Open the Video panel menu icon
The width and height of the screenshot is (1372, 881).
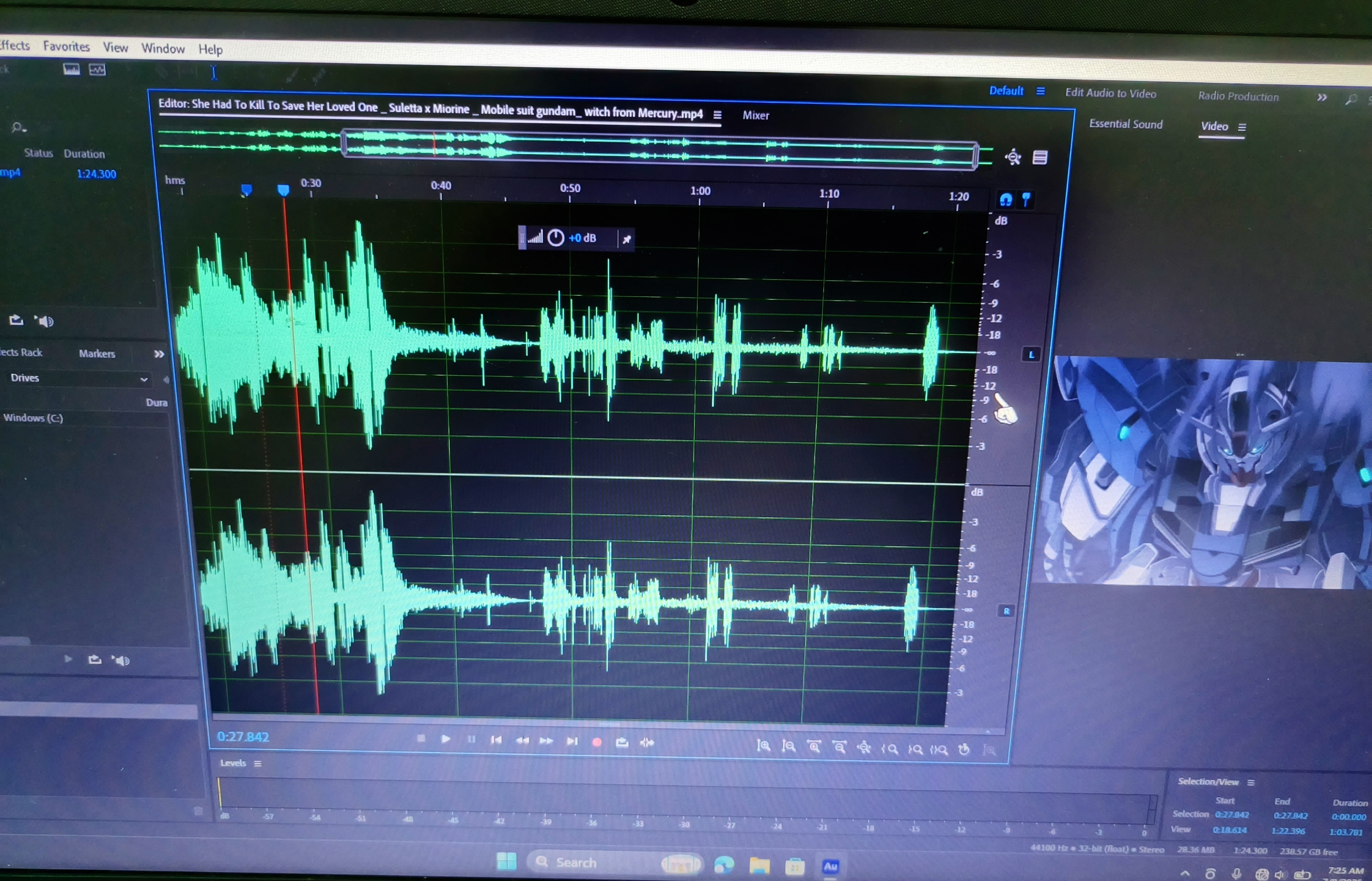pyautogui.click(x=1242, y=127)
